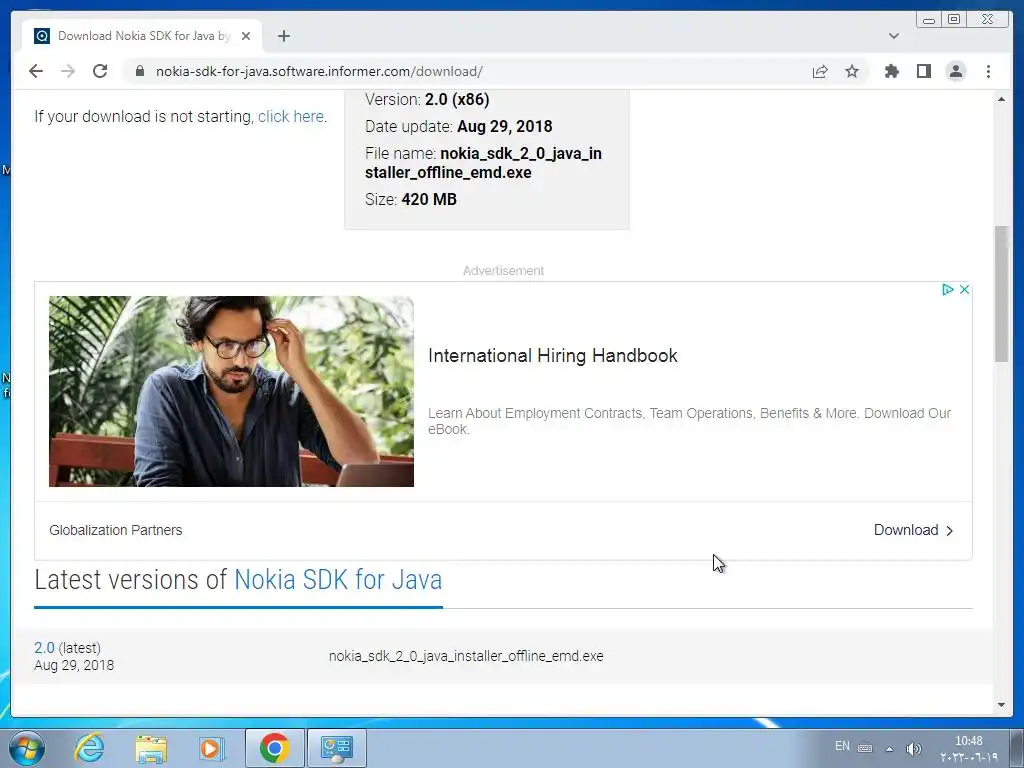Open the Chrome extensions puzzle icon
Screen dimensions: 1024x768
coord(891,71)
